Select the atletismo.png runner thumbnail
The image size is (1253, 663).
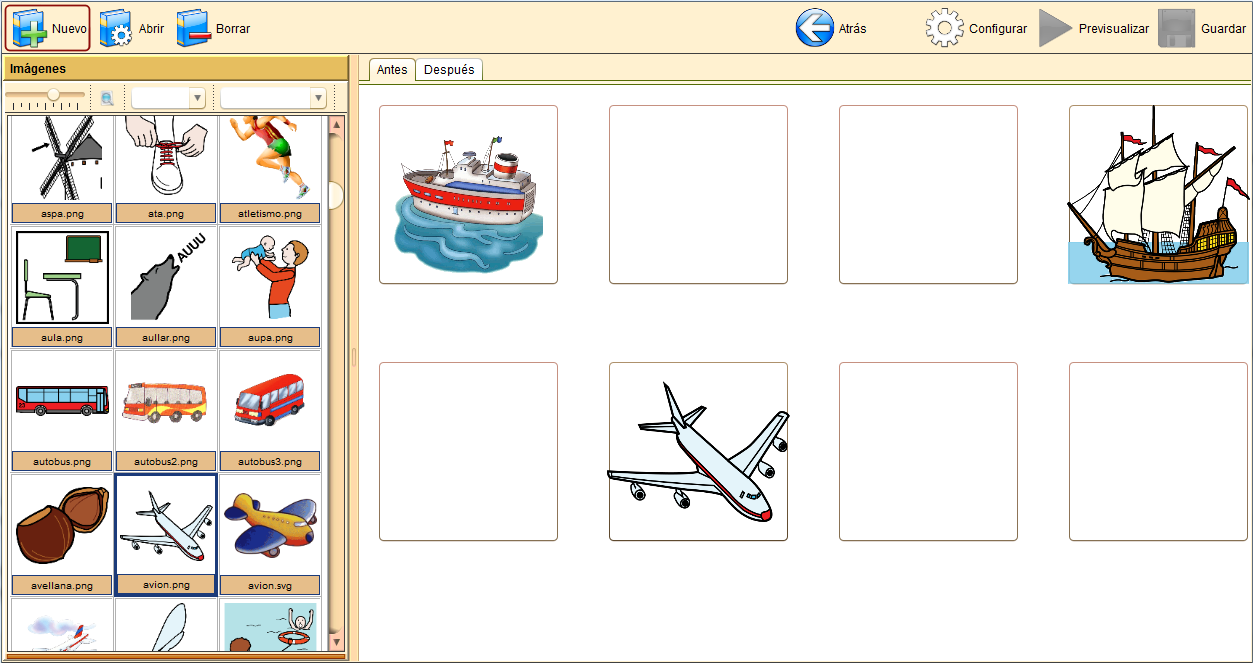270,160
